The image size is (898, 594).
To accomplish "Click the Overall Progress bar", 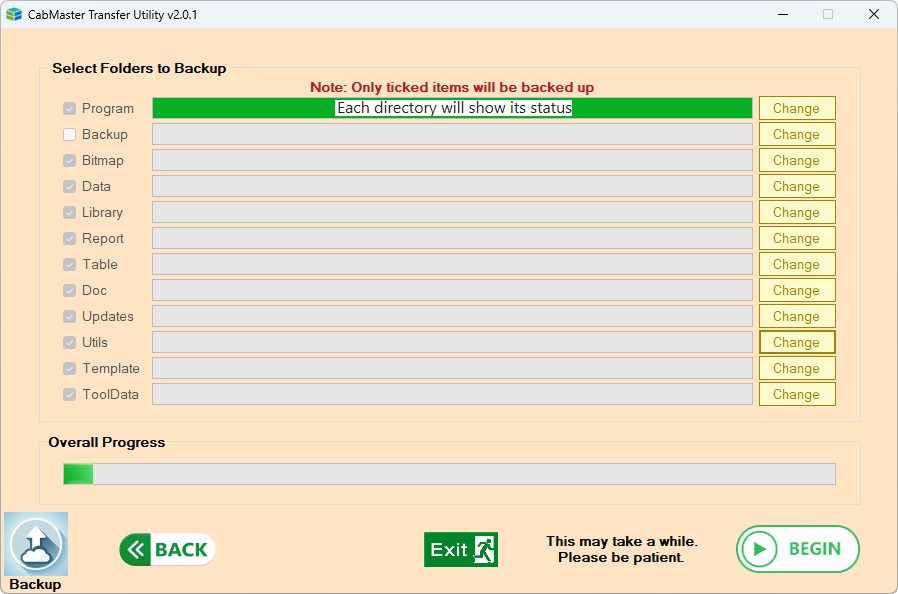I will 449,474.
